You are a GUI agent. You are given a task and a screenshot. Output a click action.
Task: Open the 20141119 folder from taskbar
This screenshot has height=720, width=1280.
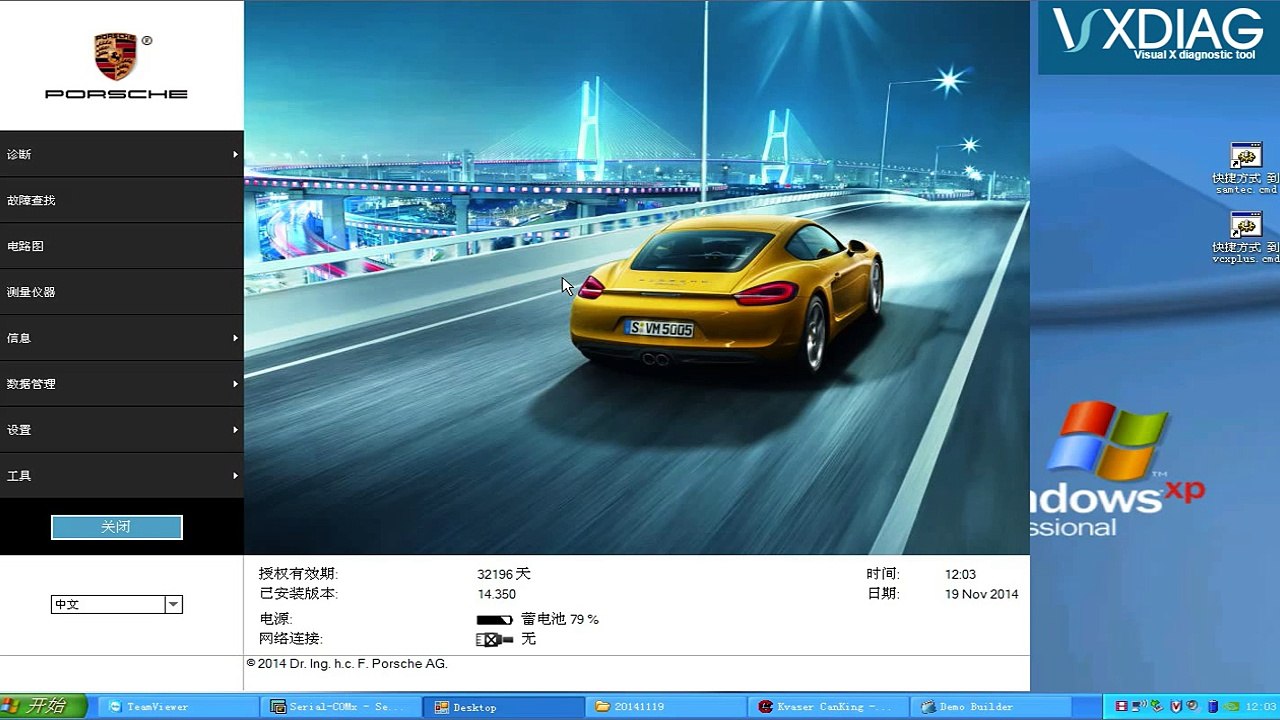[667, 707]
